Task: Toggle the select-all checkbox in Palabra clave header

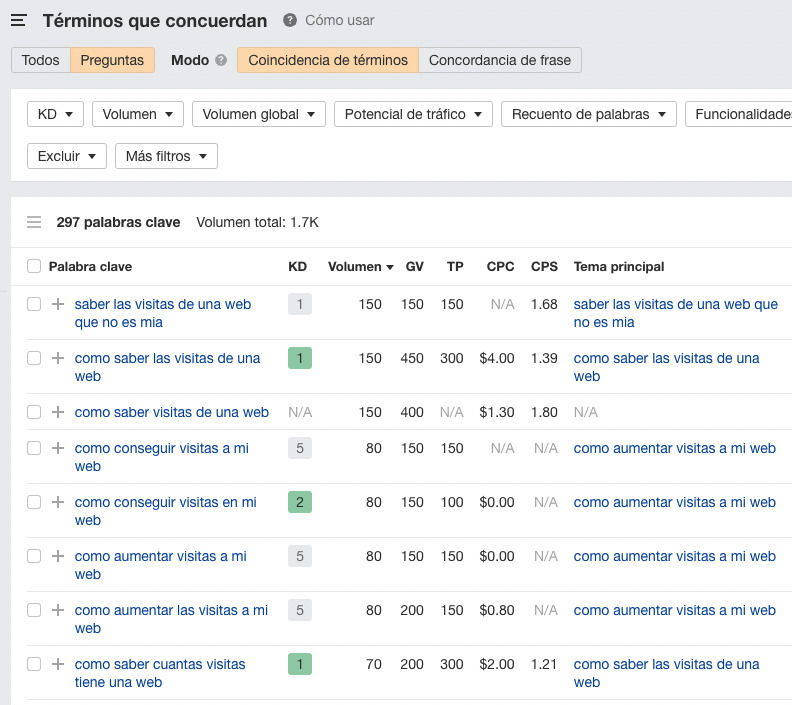Action: pyautogui.click(x=34, y=266)
